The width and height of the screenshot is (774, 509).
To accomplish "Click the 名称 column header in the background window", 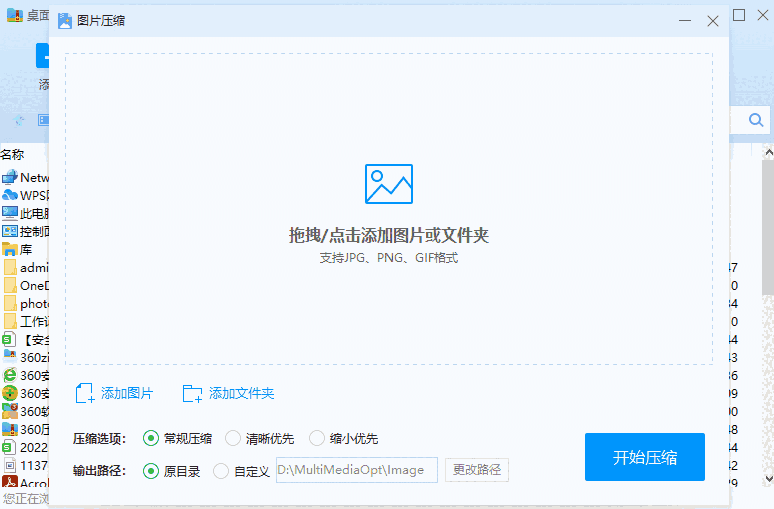I will pos(12,155).
